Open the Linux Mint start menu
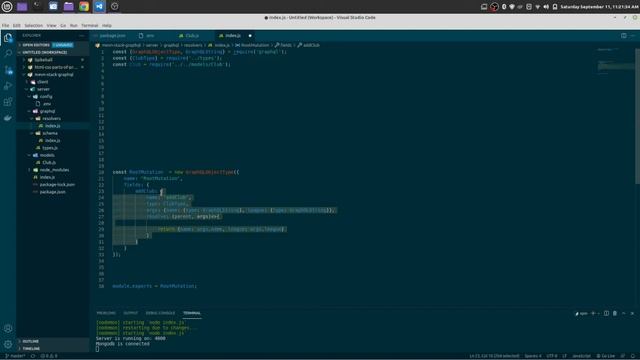Screen dimensions: 640x360 tap(7, 7)
